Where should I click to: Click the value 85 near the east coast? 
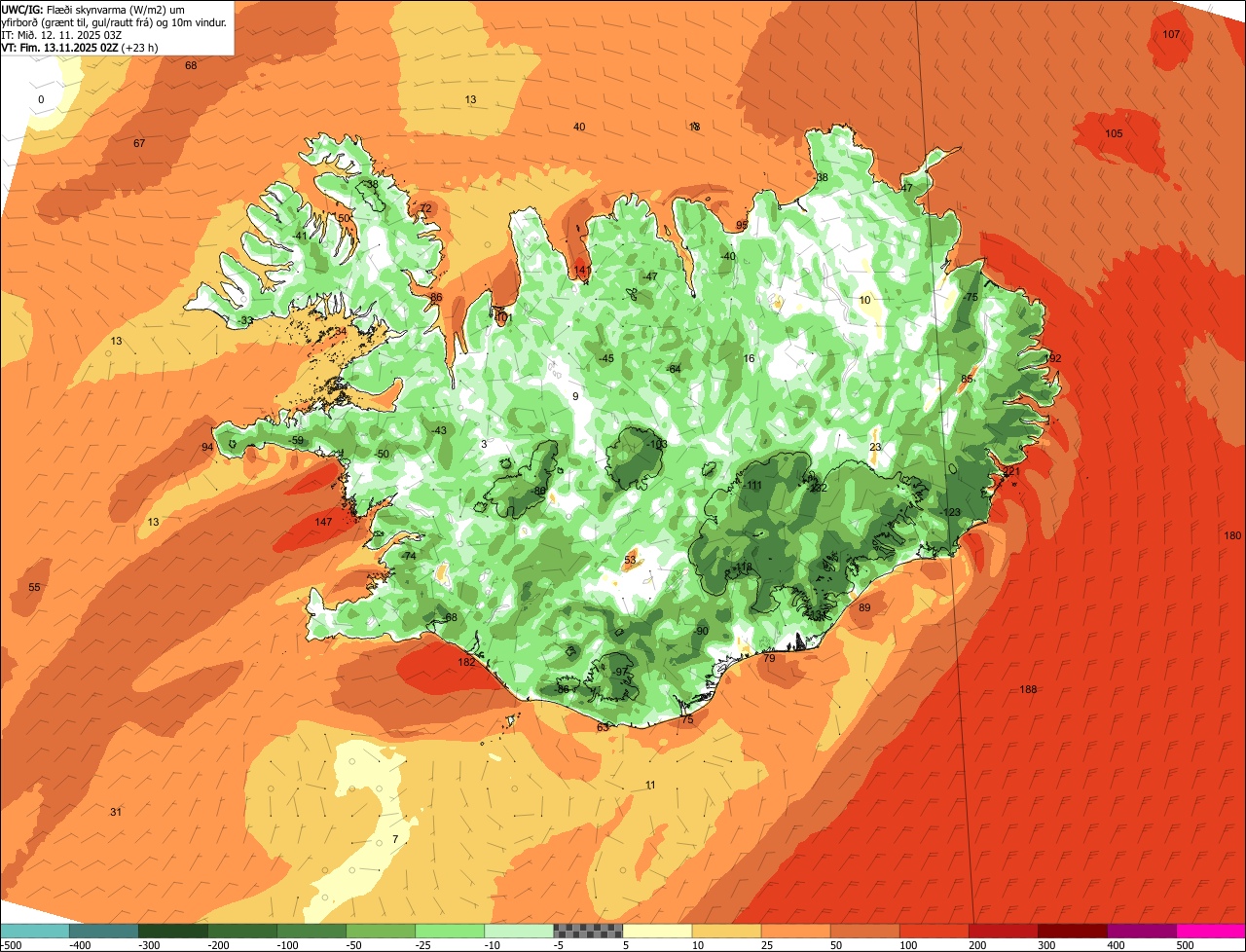[967, 379]
